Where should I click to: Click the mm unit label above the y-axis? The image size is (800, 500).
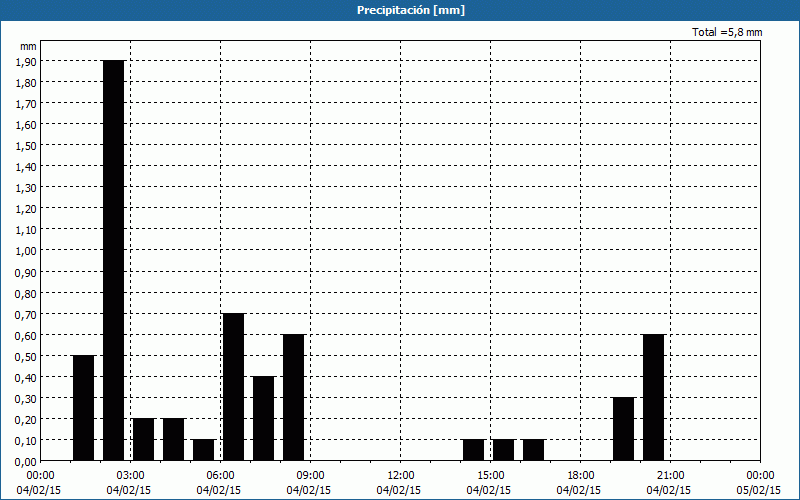(x=28, y=46)
